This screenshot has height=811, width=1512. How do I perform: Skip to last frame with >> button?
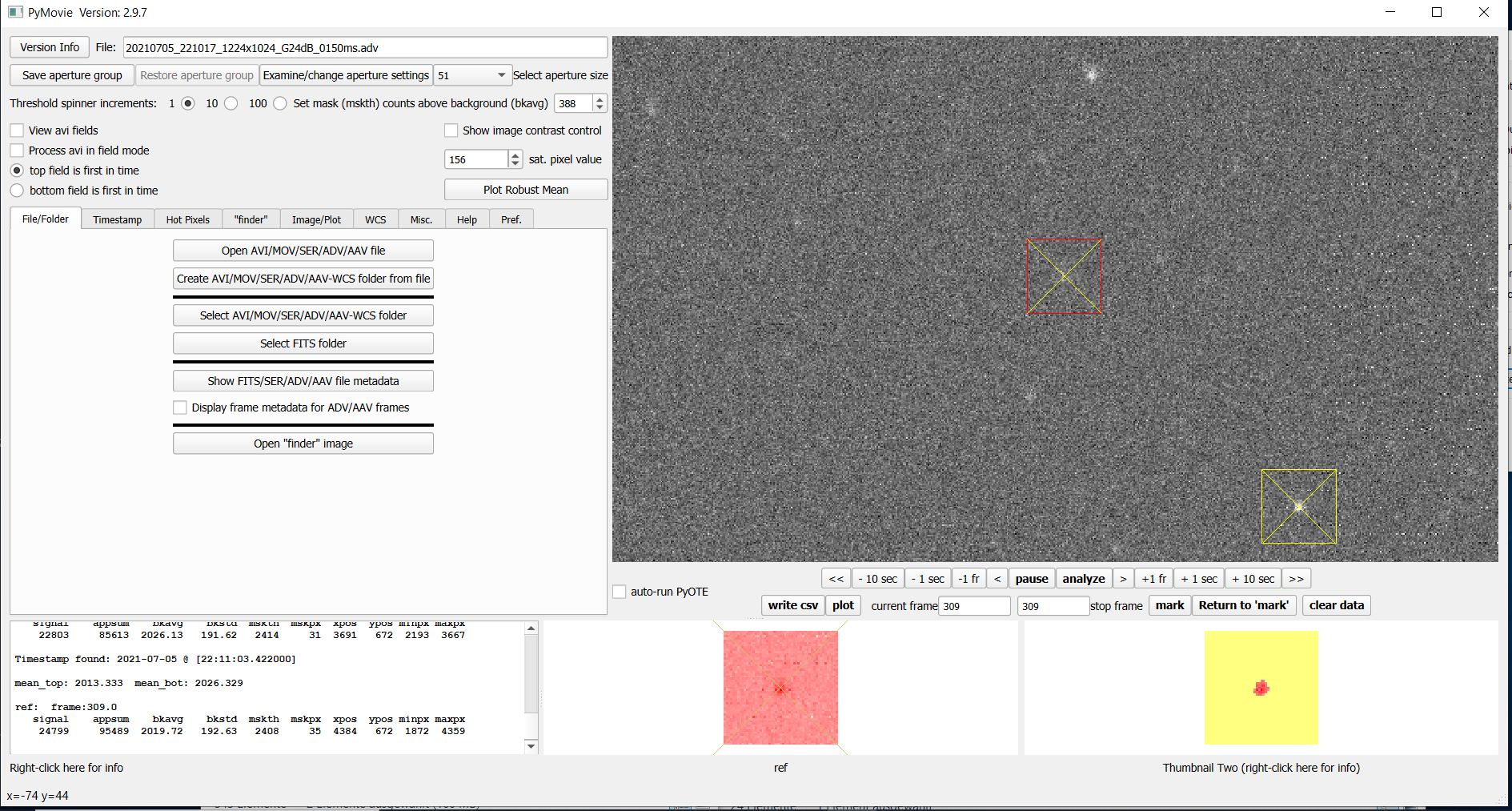pos(1296,579)
